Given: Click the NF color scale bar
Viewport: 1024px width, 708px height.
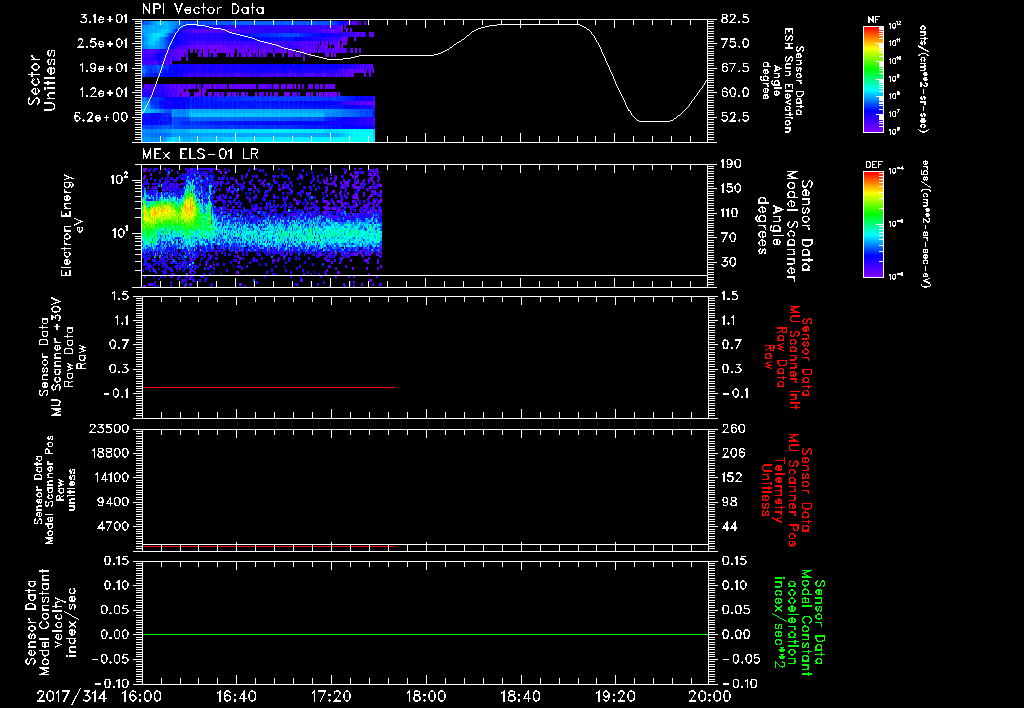Looking at the screenshot, I should pyautogui.click(x=873, y=78).
